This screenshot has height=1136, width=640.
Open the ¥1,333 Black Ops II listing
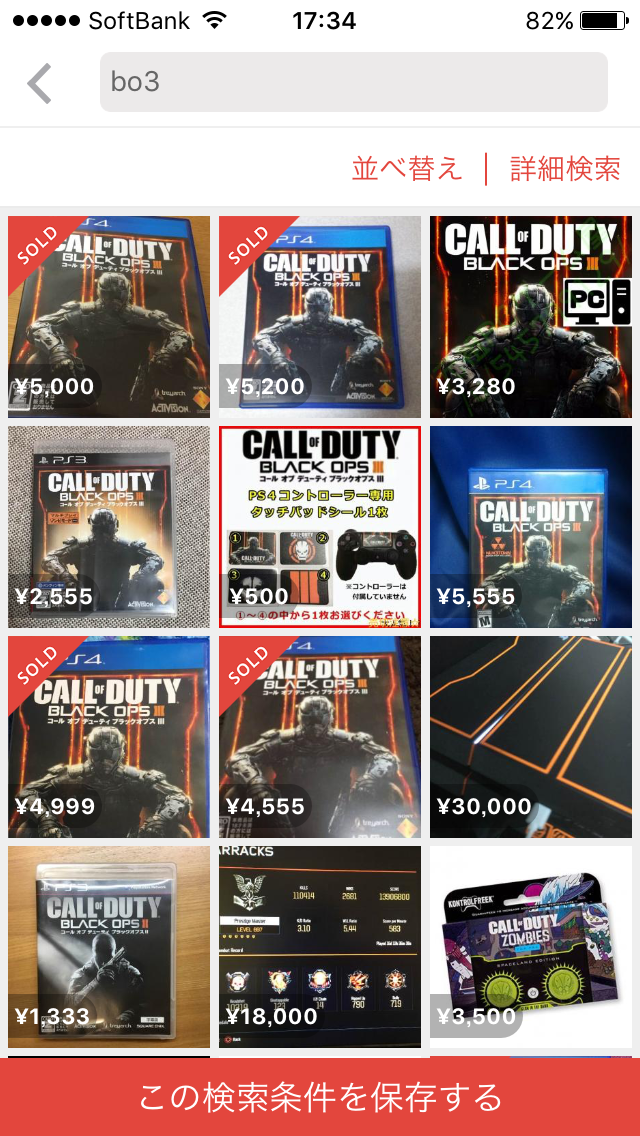tap(109, 947)
